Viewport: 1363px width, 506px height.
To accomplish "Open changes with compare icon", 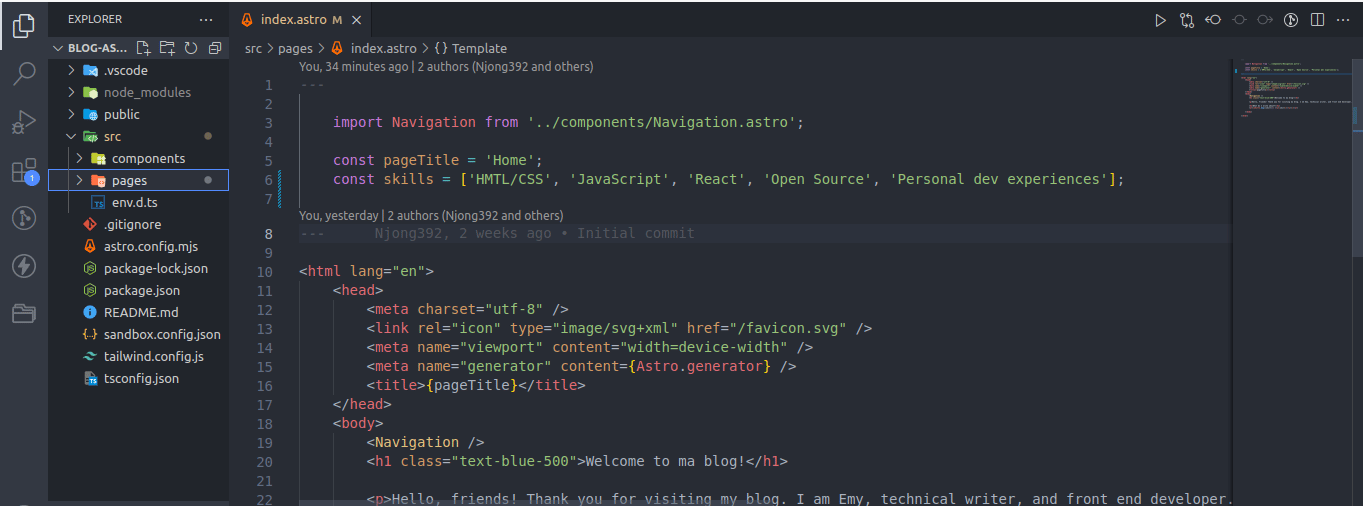I will point(1187,19).
